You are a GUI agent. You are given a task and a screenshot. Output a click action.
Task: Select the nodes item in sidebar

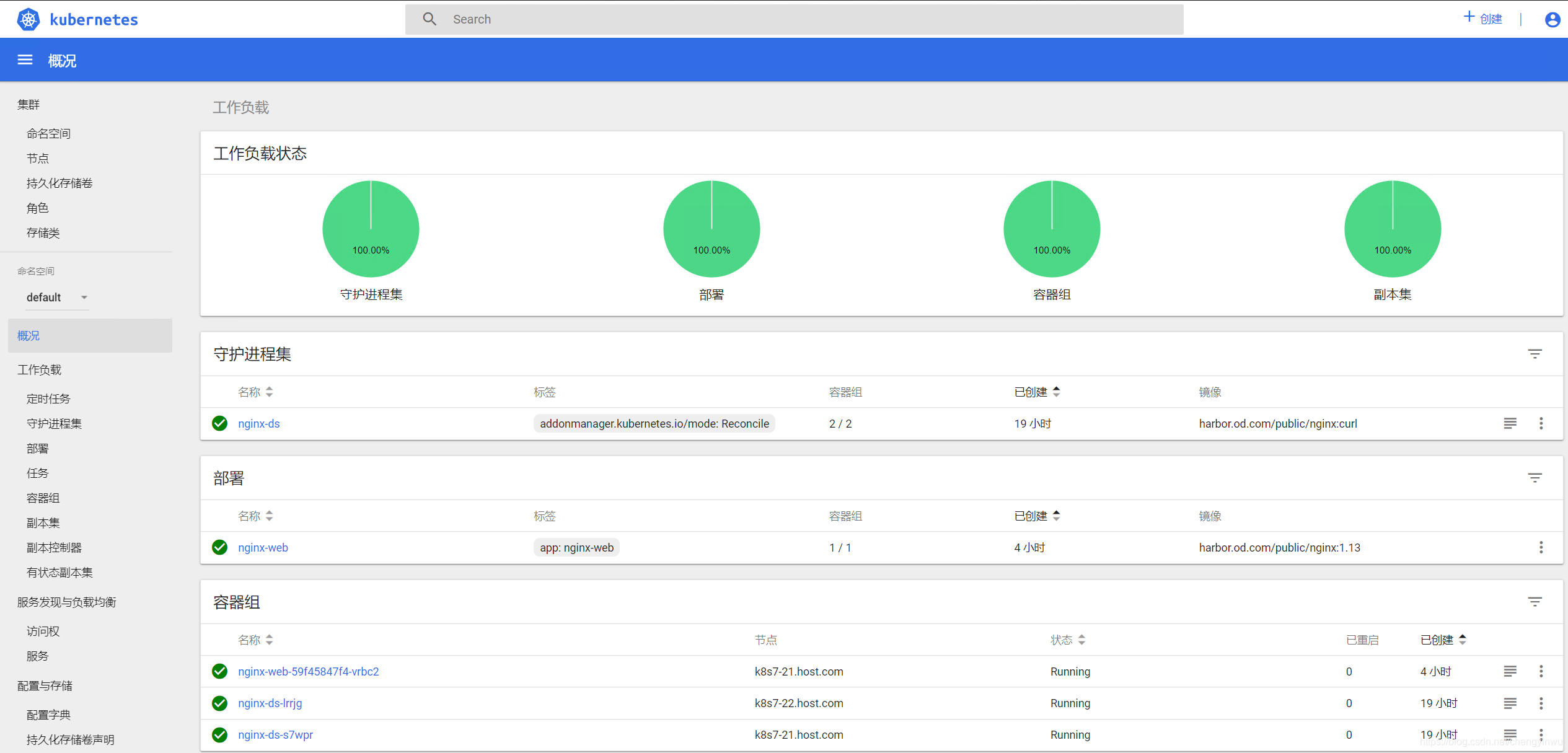38,159
